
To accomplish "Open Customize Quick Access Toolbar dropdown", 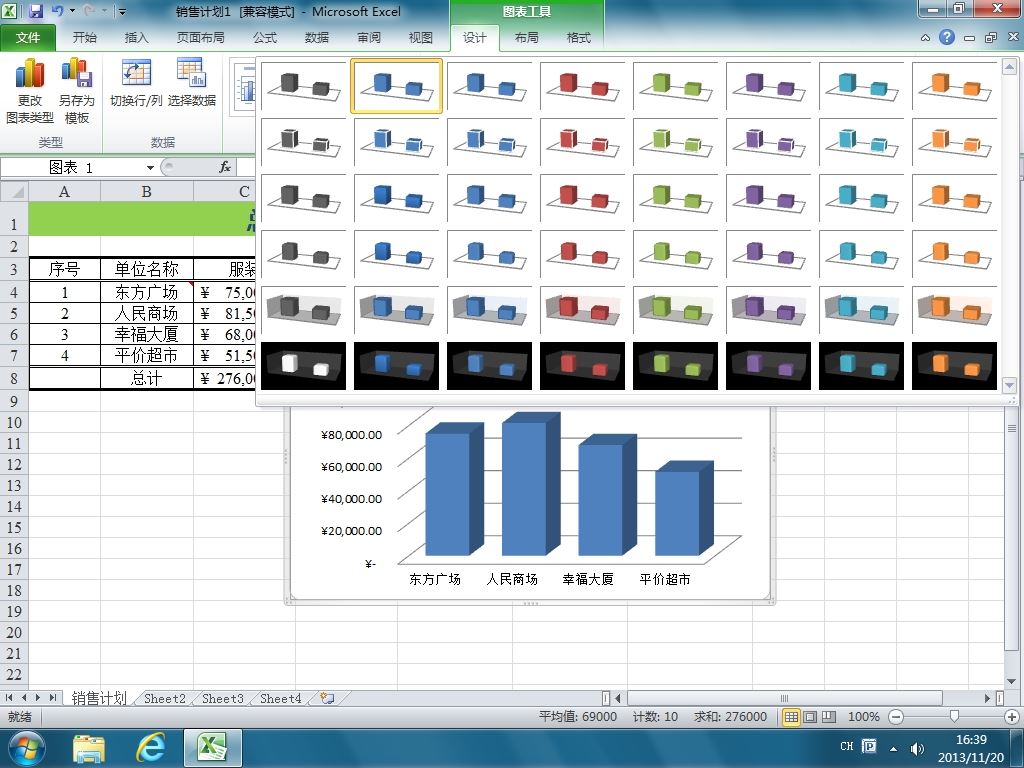I will (x=122, y=12).
